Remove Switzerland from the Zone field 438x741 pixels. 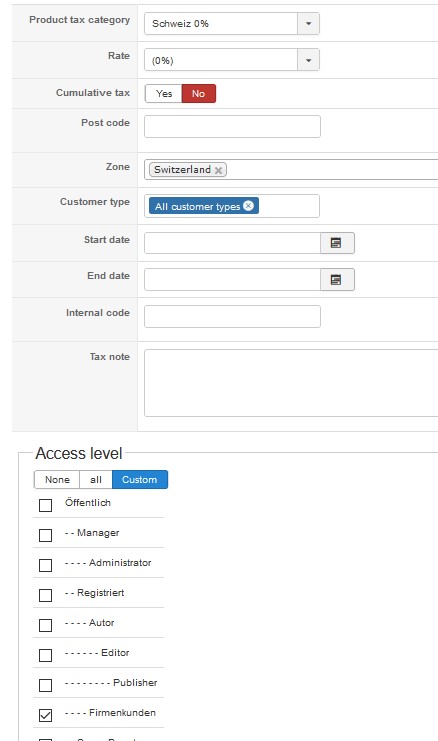coord(218,171)
